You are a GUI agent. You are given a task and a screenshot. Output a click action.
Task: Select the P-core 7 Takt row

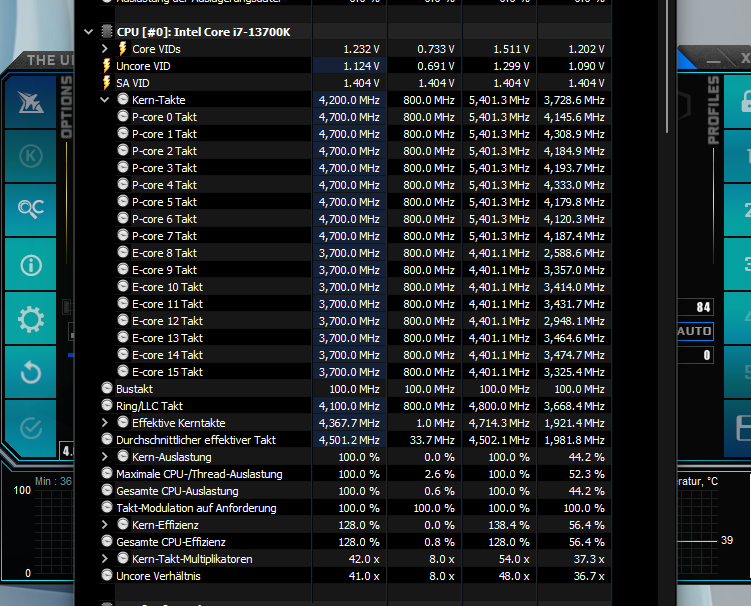tap(355, 236)
